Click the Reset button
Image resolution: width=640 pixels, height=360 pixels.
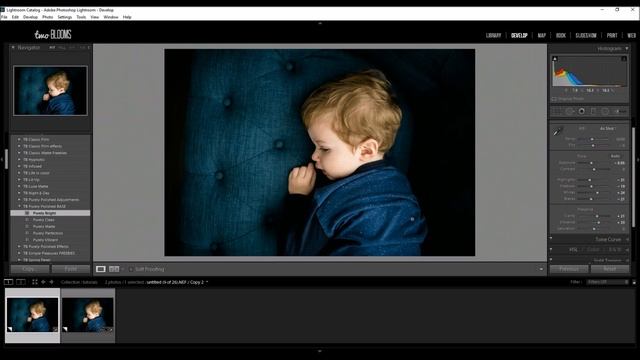[x=610, y=269]
